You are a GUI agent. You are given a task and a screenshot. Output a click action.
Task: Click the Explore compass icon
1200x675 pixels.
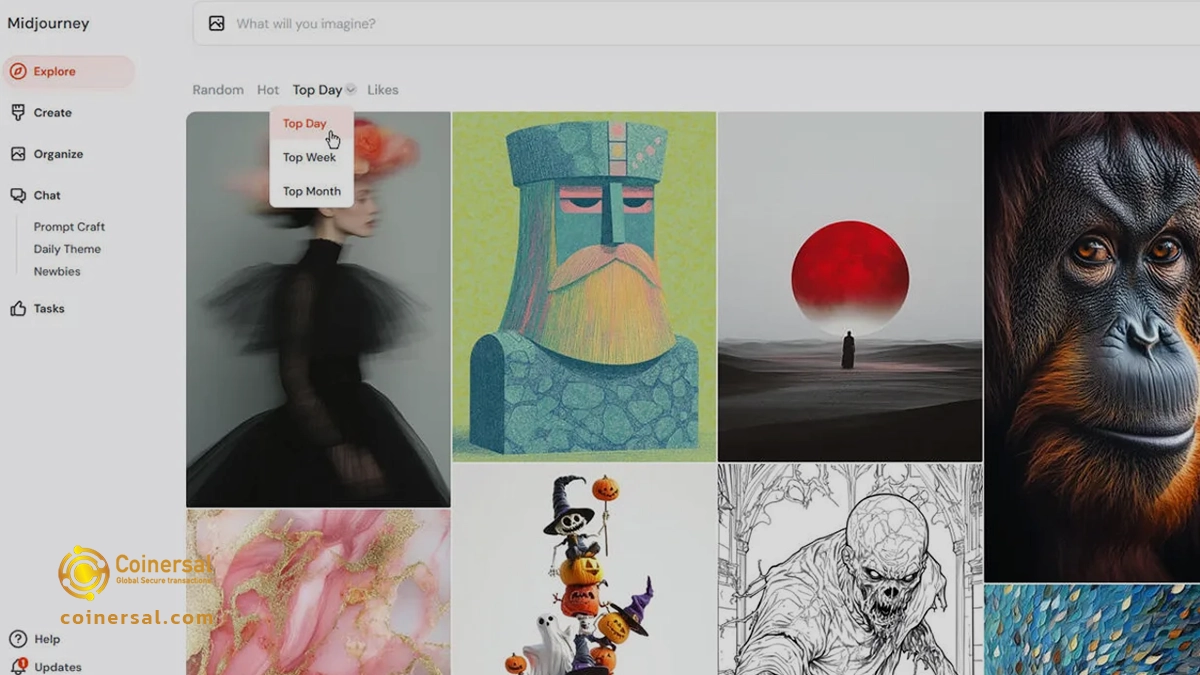coord(18,72)
